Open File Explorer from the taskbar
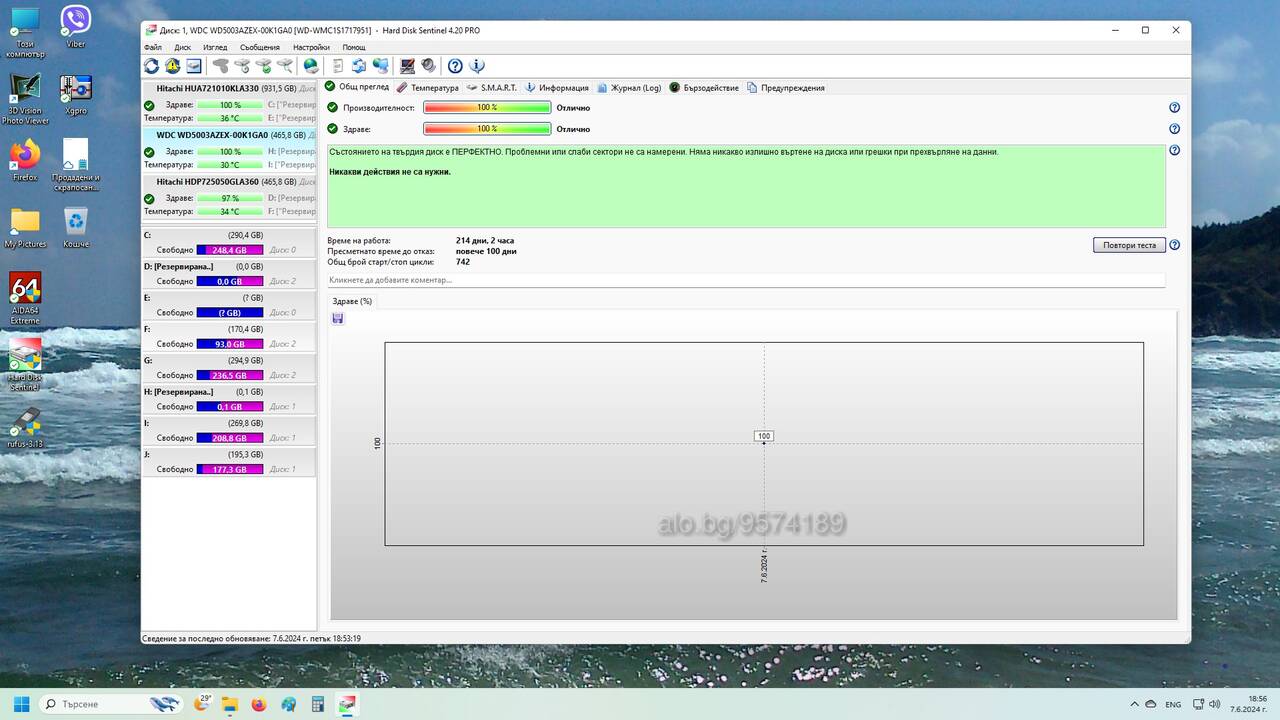 click(x=230, y=704)
